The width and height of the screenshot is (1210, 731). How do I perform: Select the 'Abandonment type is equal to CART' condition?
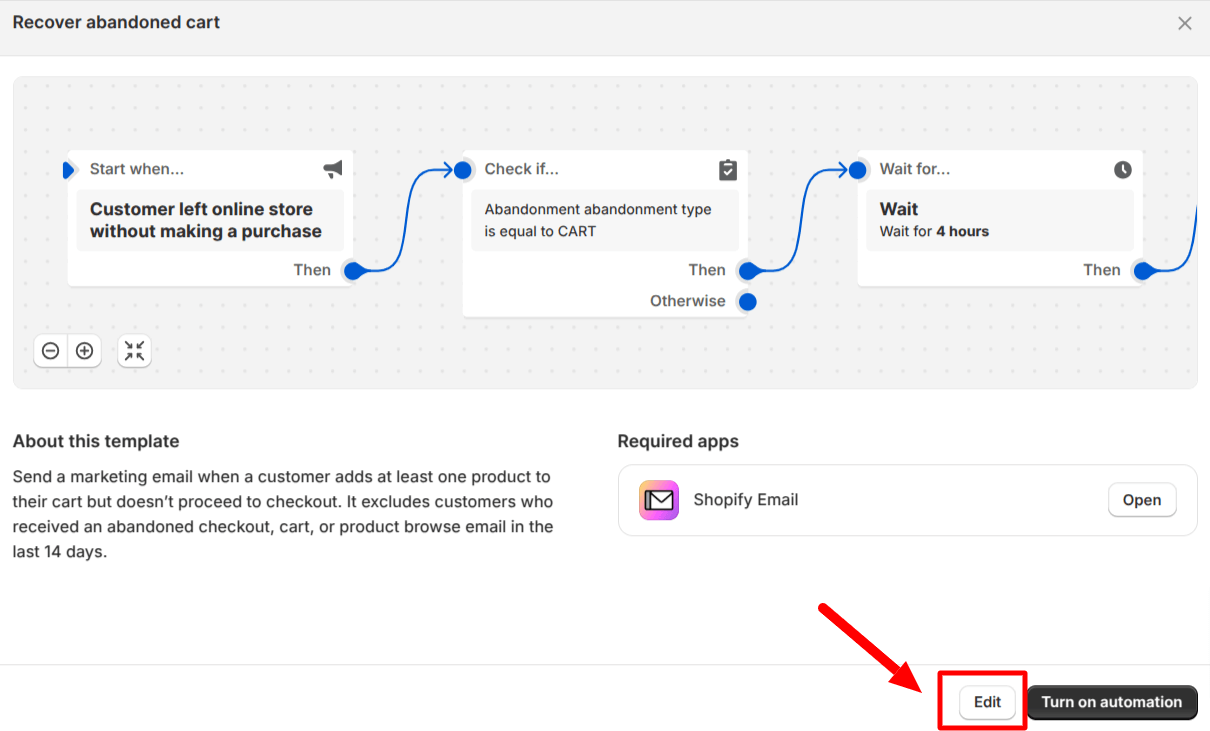(604, 220)
